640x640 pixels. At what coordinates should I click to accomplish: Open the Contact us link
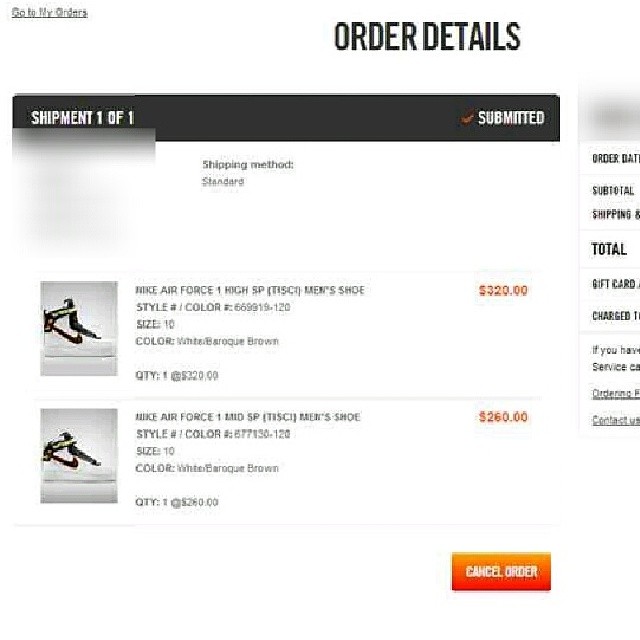coord(616,420)
